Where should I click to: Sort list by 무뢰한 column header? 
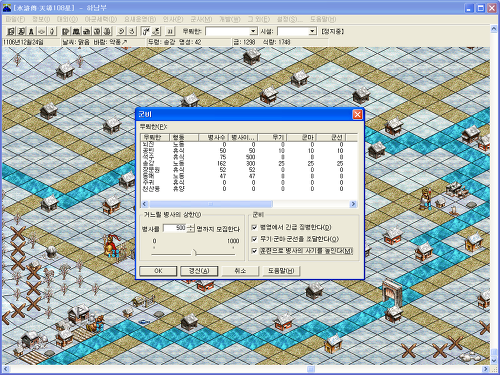click(x=155, y=137)
